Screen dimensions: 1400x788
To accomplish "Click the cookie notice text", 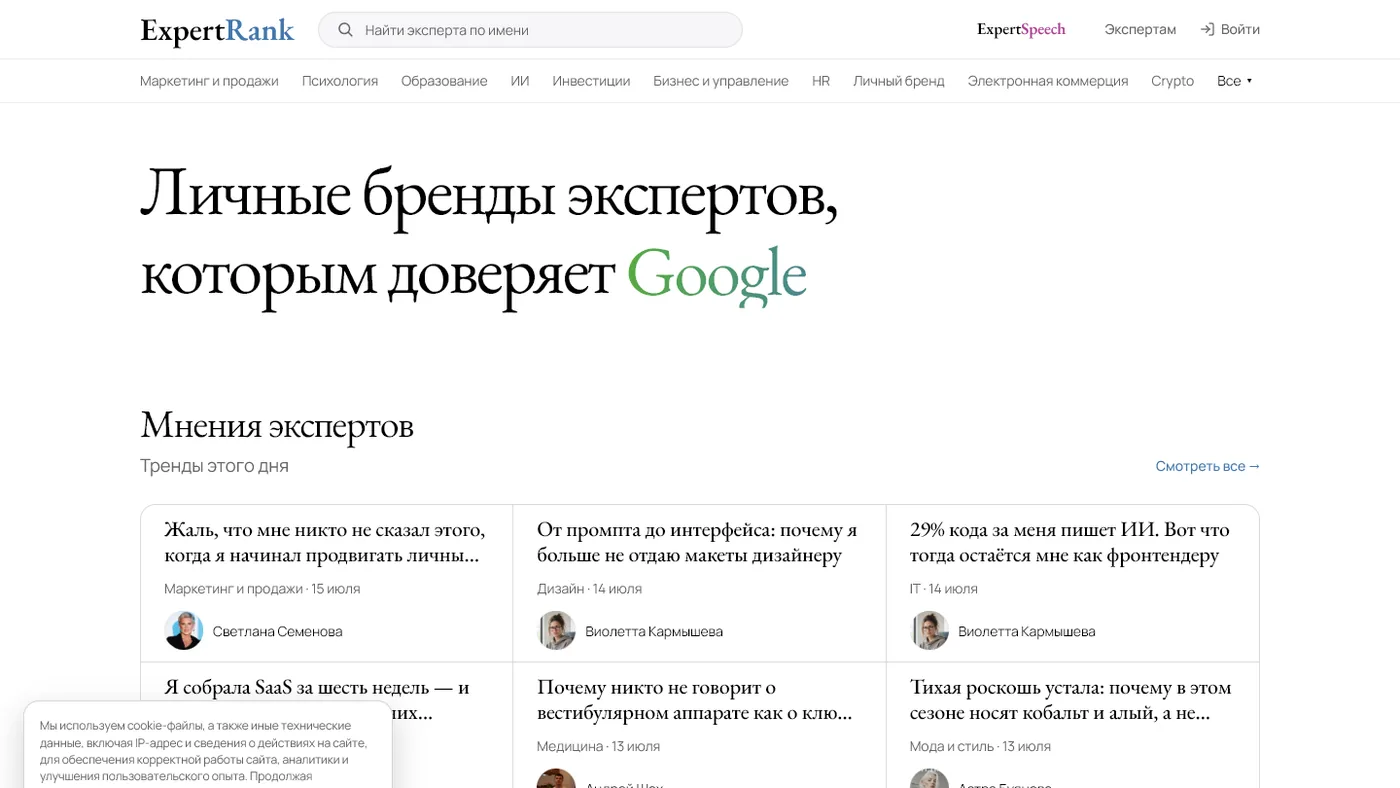I will click(204, 751).
